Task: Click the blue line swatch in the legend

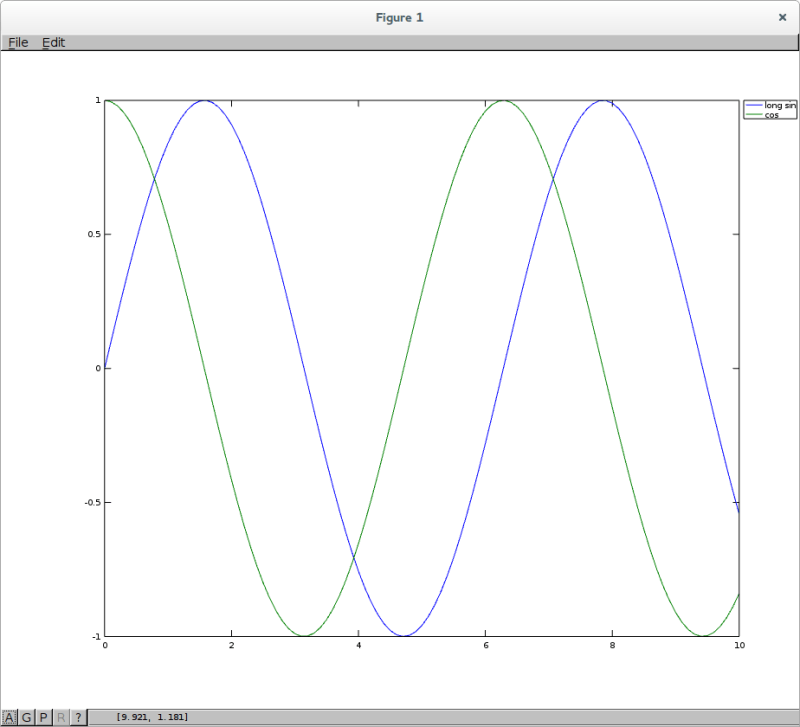Action: pos(753,103)
